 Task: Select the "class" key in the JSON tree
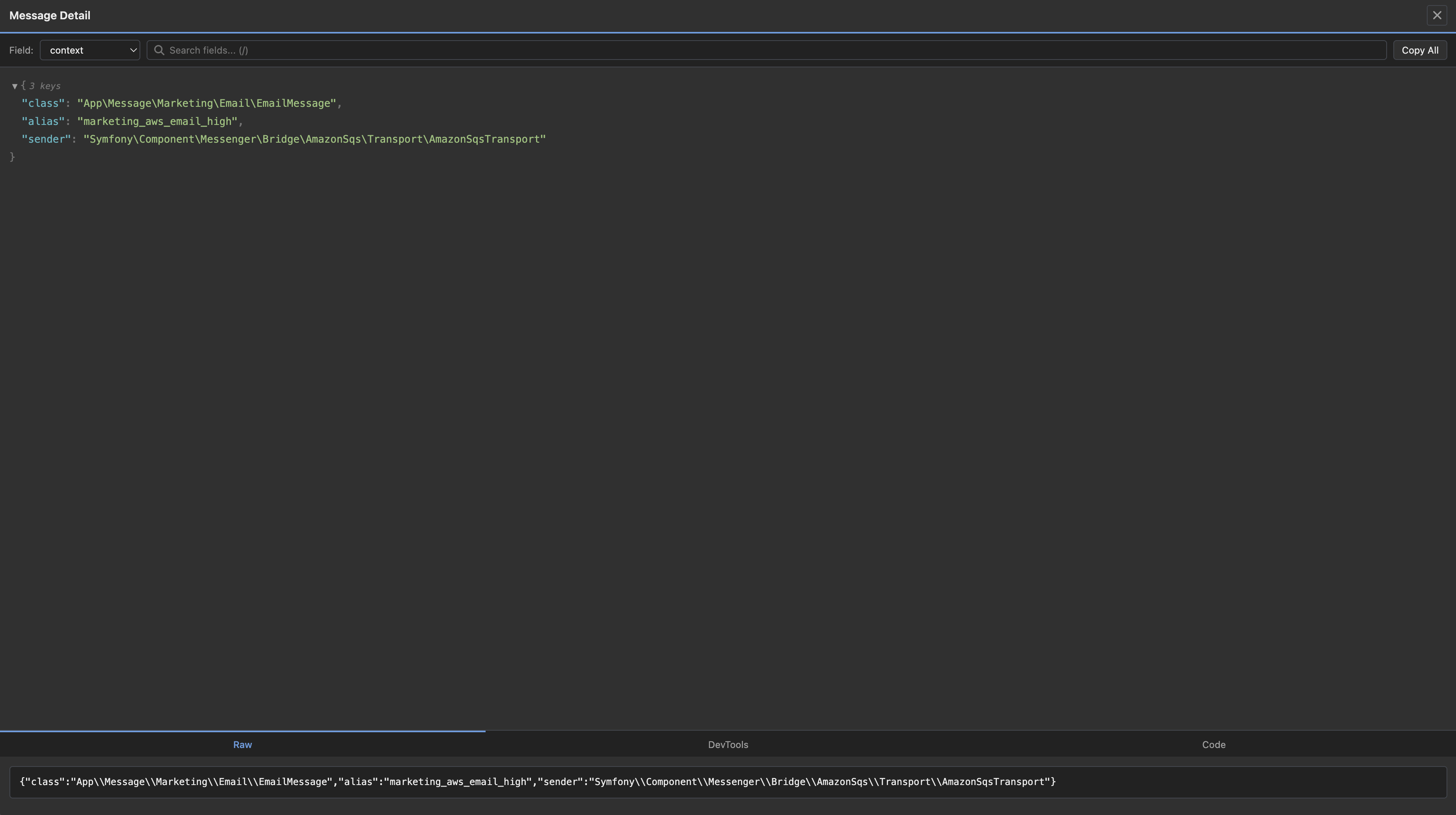point(43,103)
